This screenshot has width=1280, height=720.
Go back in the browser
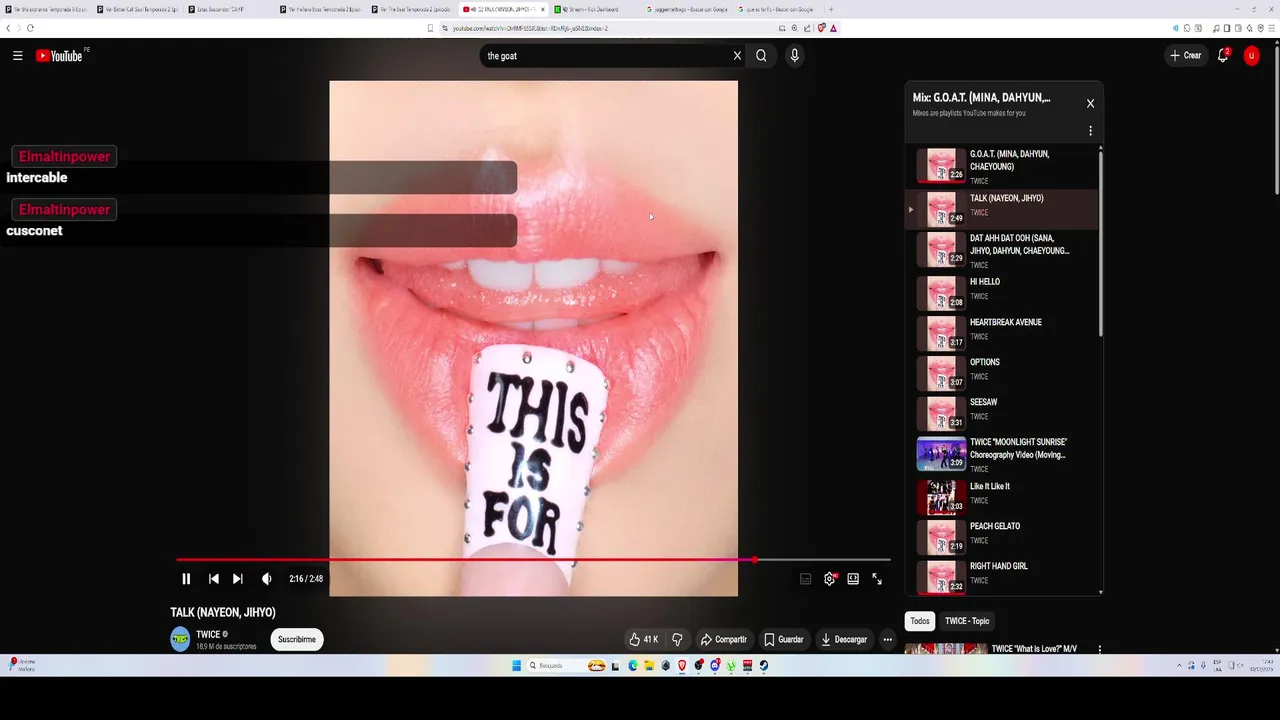coord(8,28)
